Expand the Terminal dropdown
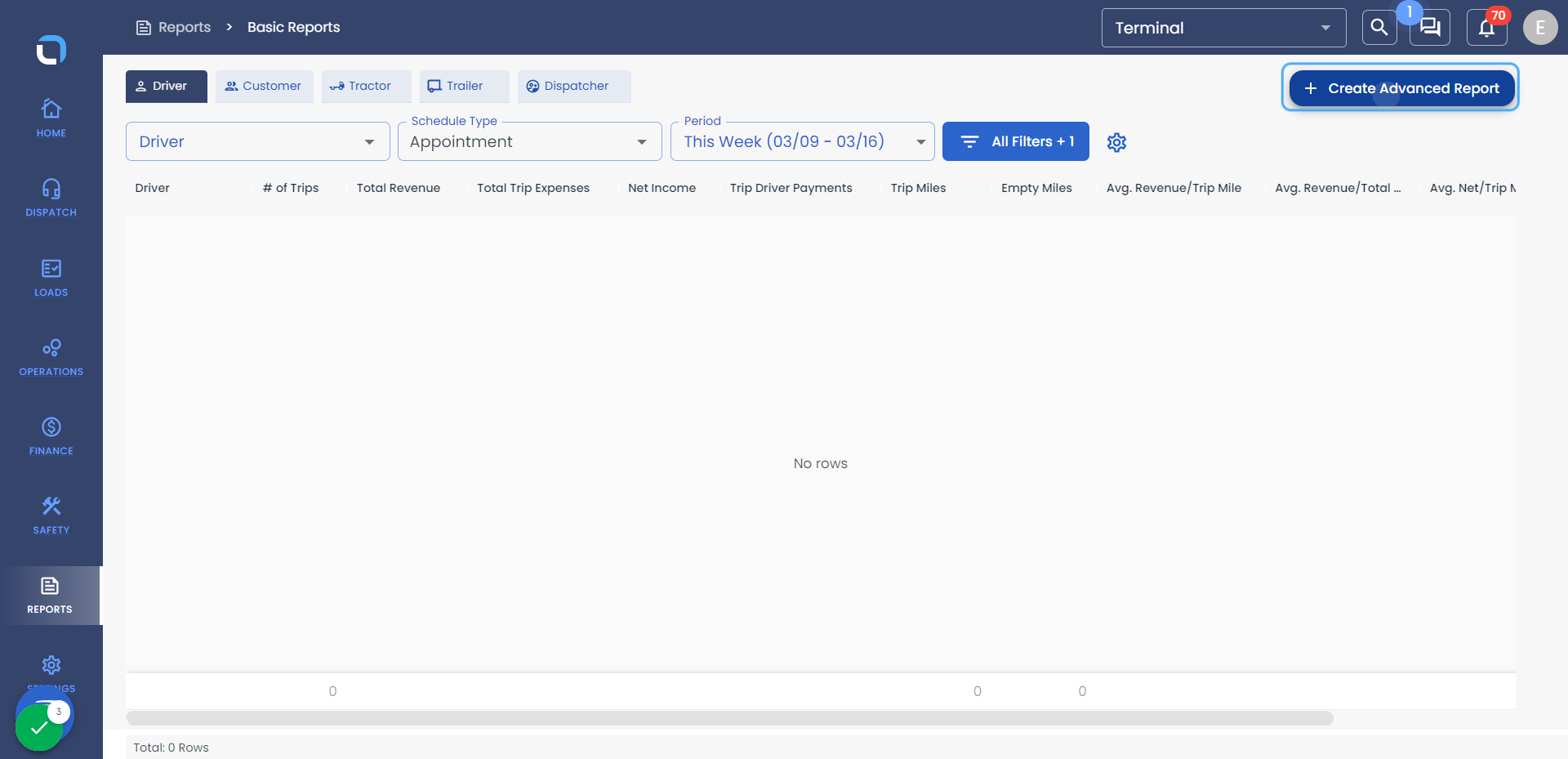This screenshot has width=1568, height=759. coord(1223,28)
